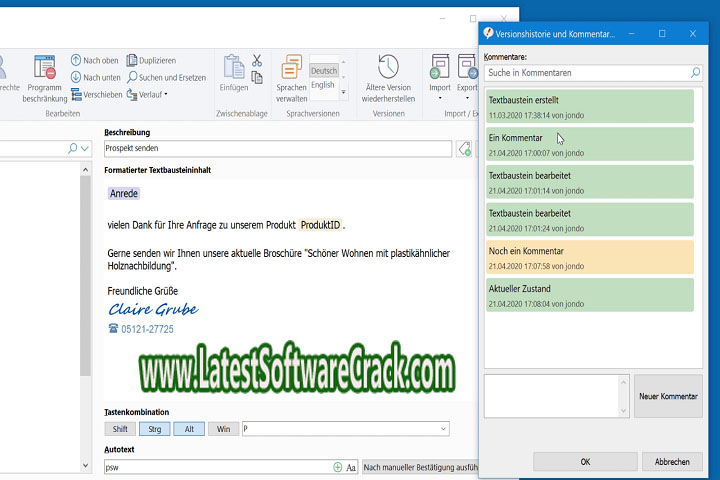
Task: Click the Verschieben ribbon command
Action: click(x=96, y=94)
